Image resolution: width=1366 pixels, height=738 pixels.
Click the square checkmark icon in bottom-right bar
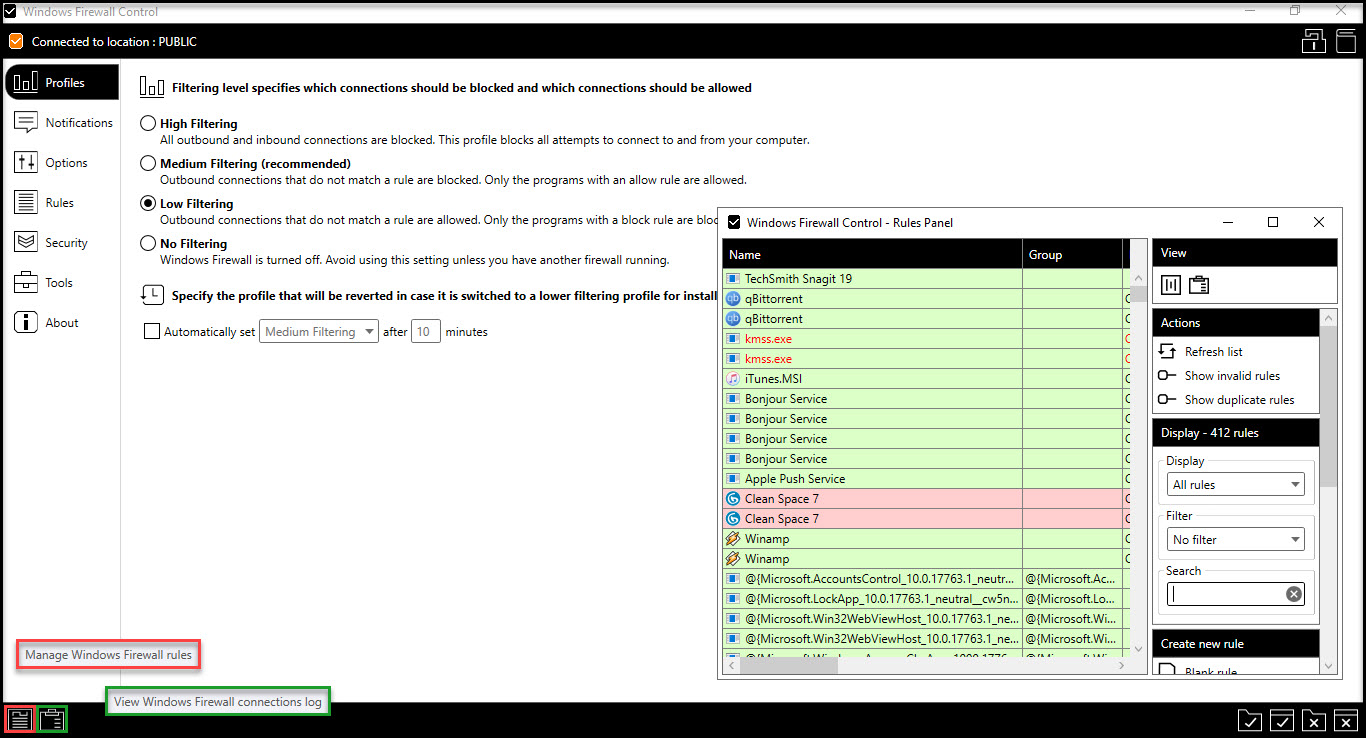pyautogui.click(x=1282, y=720)
